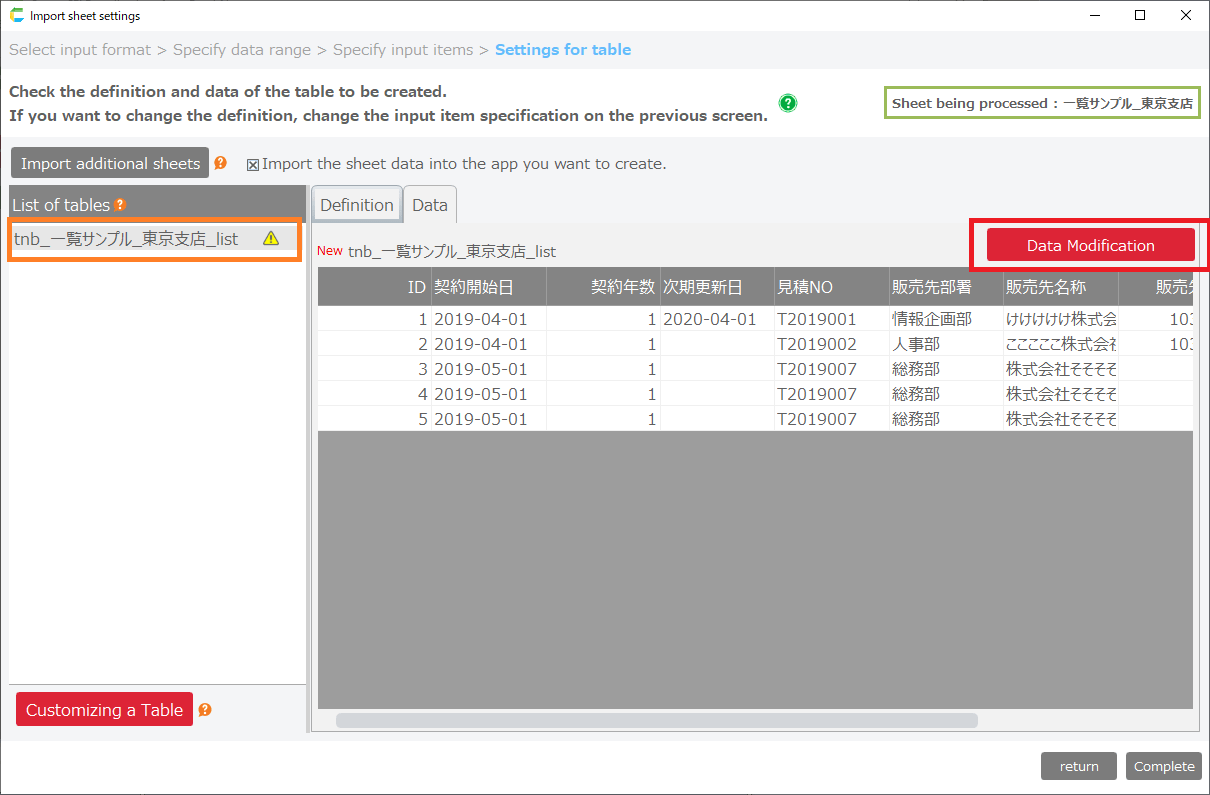Click the horizontal scrollbar under data grid
Image resolution: width=1210 pixels, height=795 pixels.
click(656, 720)
